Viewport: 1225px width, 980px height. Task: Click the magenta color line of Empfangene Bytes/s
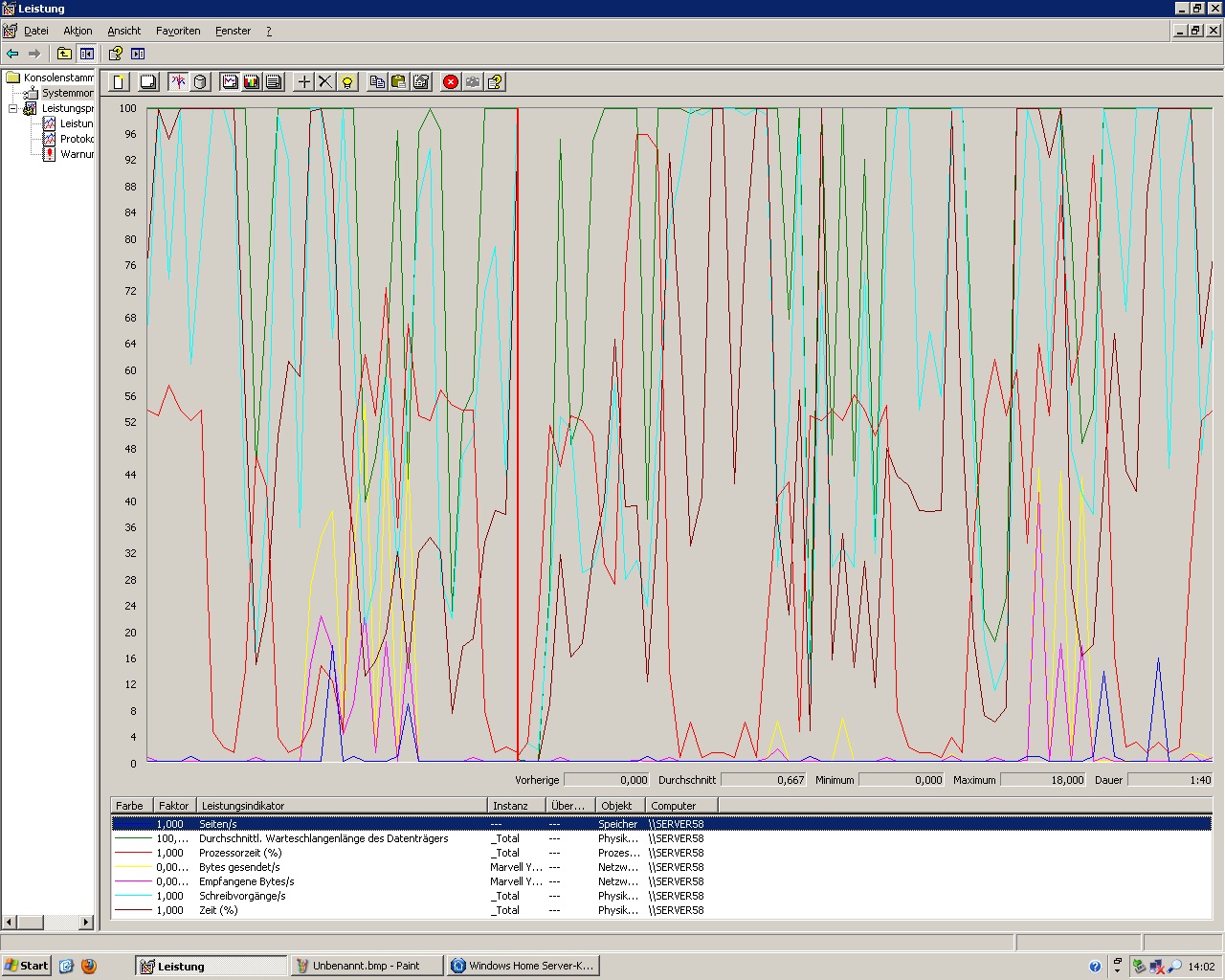133,881
